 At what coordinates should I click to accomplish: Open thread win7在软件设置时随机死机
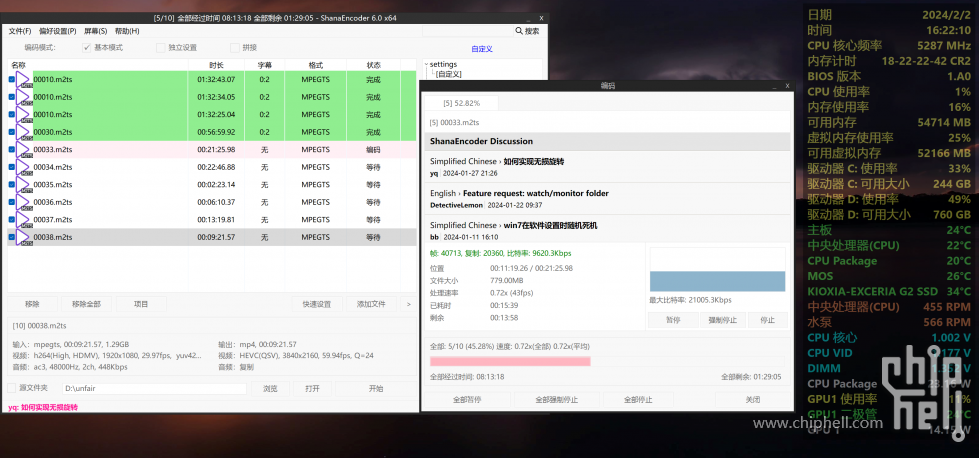[x=550, y=225]
